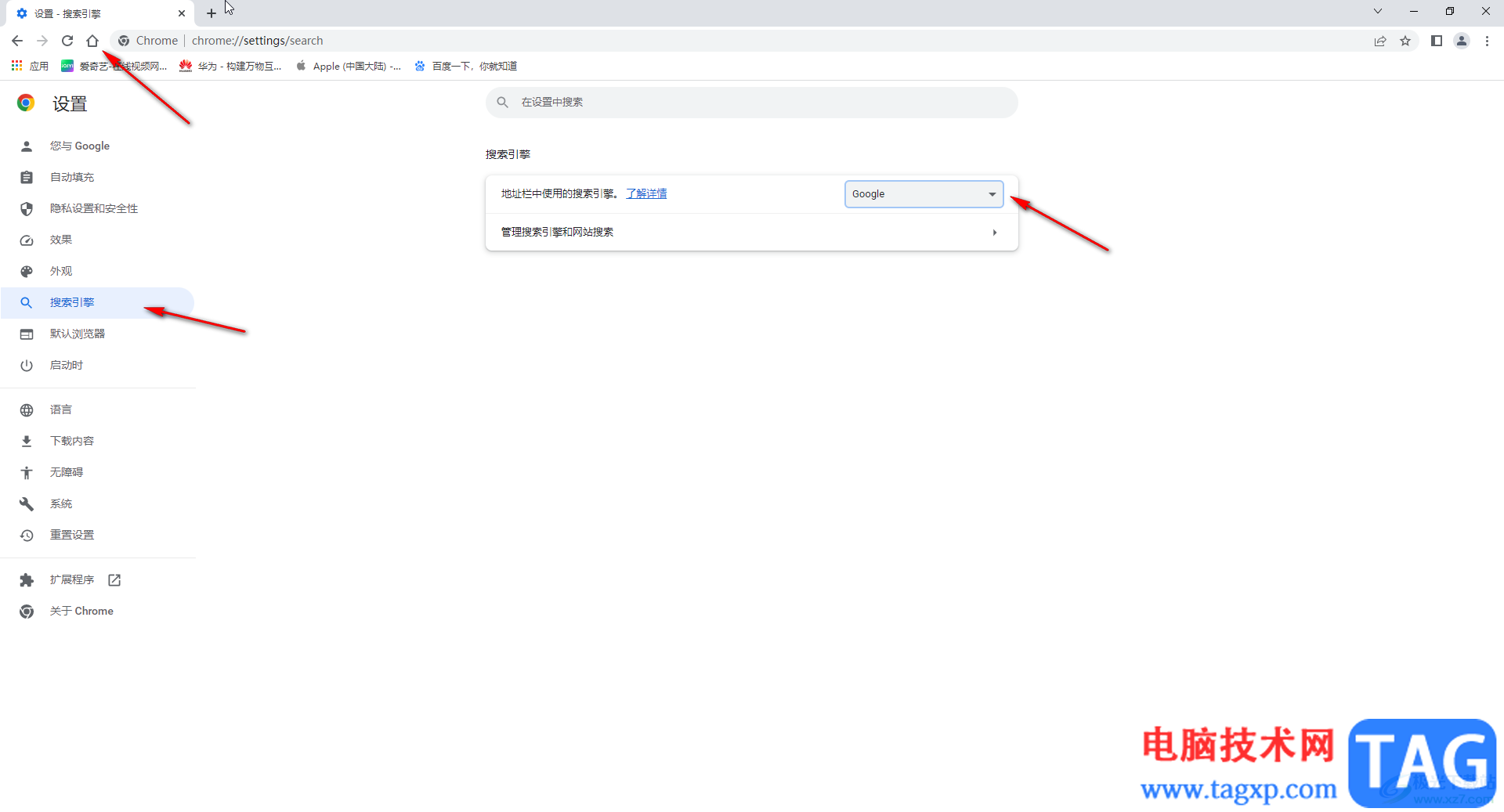Click the browser forward arrow
This screenshot has width=1504, height=812.
tap(42, 41)
